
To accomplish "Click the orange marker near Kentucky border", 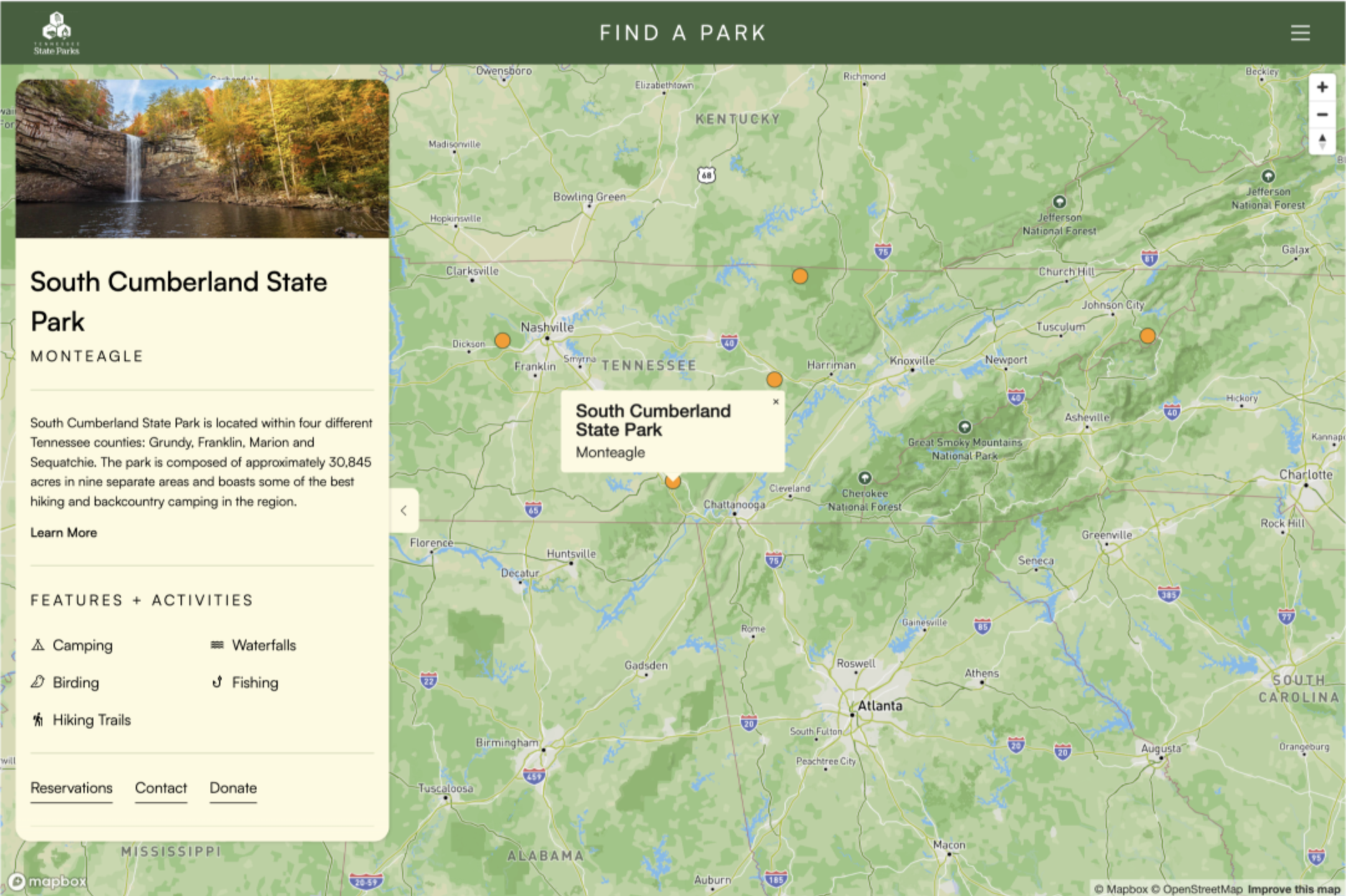I will [800, 276].
